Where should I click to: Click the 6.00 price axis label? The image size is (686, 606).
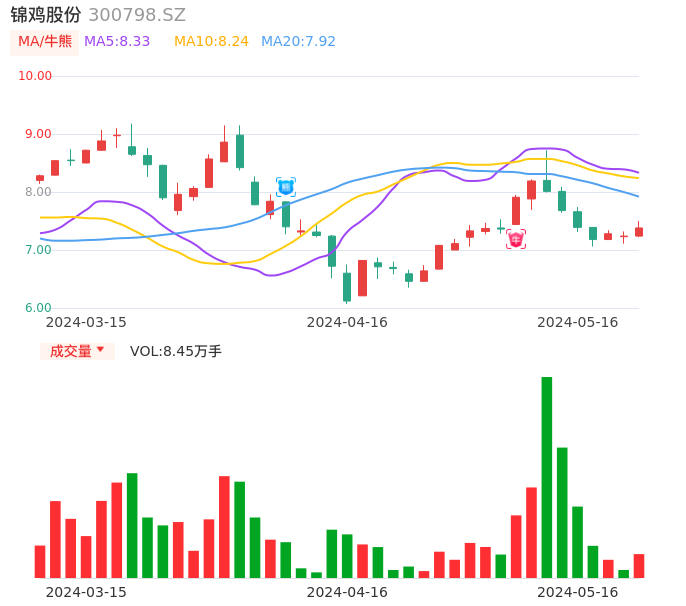pyautogui.click(x=39, y=308)
